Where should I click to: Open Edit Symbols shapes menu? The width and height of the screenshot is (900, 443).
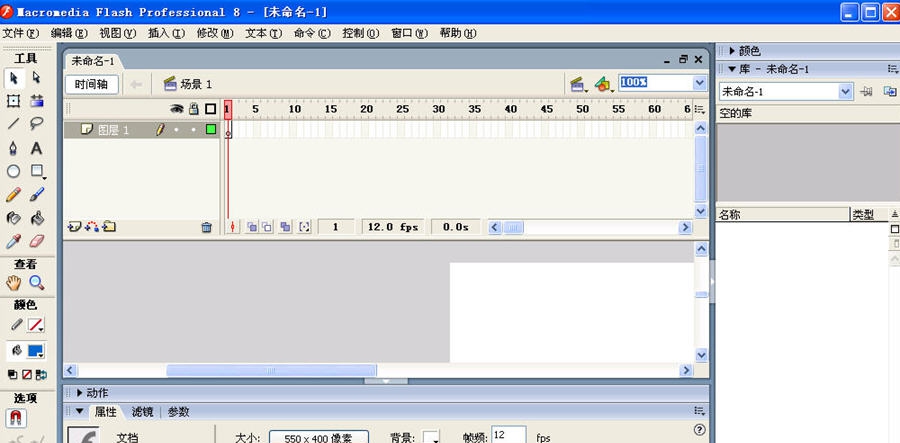(603, 85)
